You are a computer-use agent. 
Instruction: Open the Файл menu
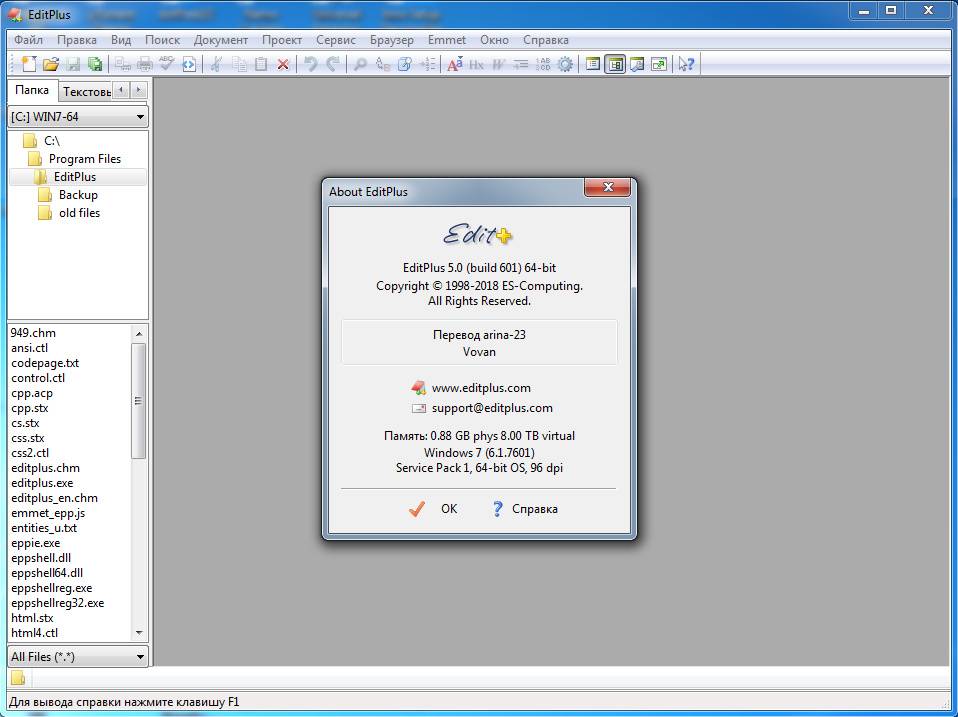pyautogui.click(x=28, y=40)
